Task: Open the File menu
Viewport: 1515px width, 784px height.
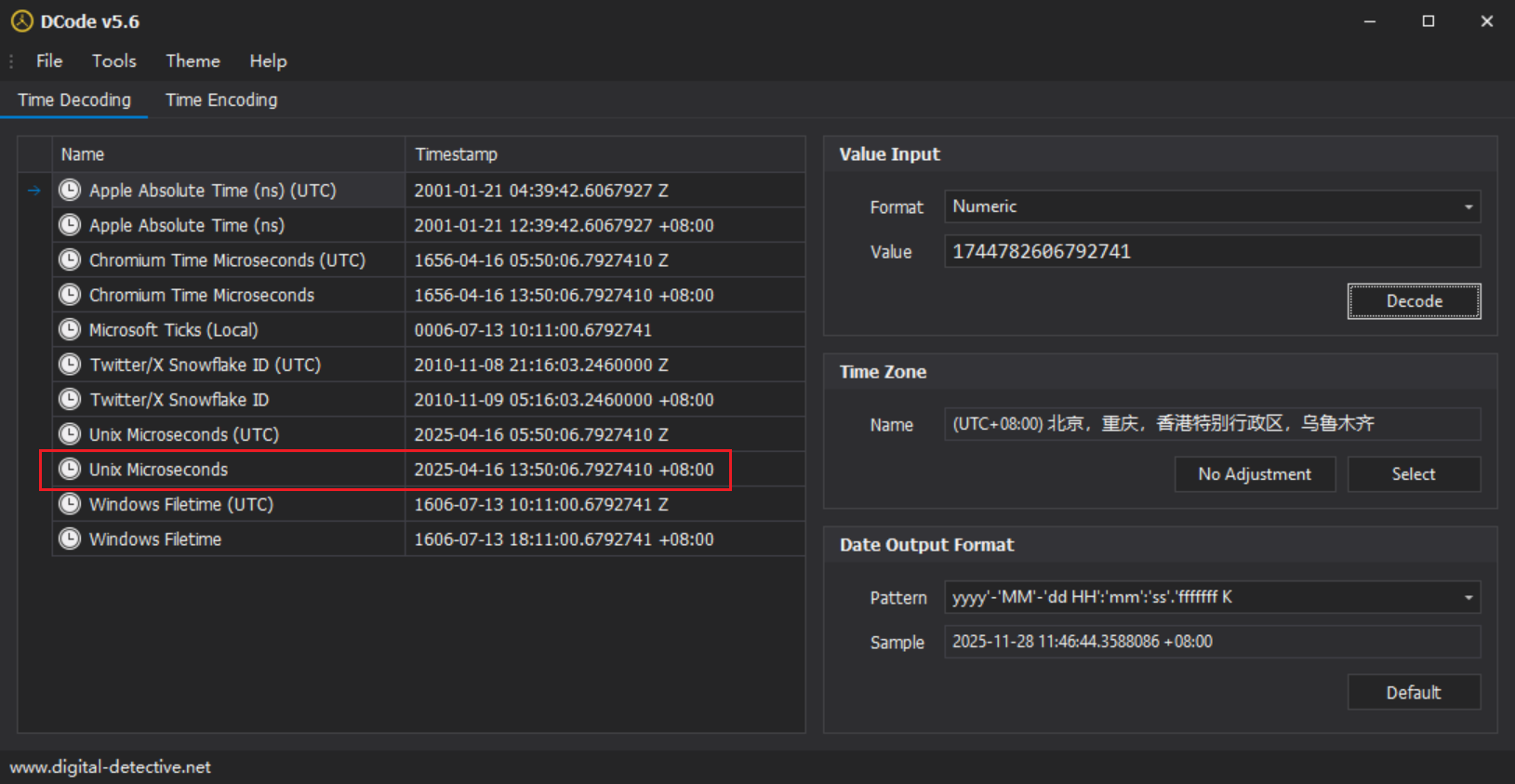Action: (49, 61)
